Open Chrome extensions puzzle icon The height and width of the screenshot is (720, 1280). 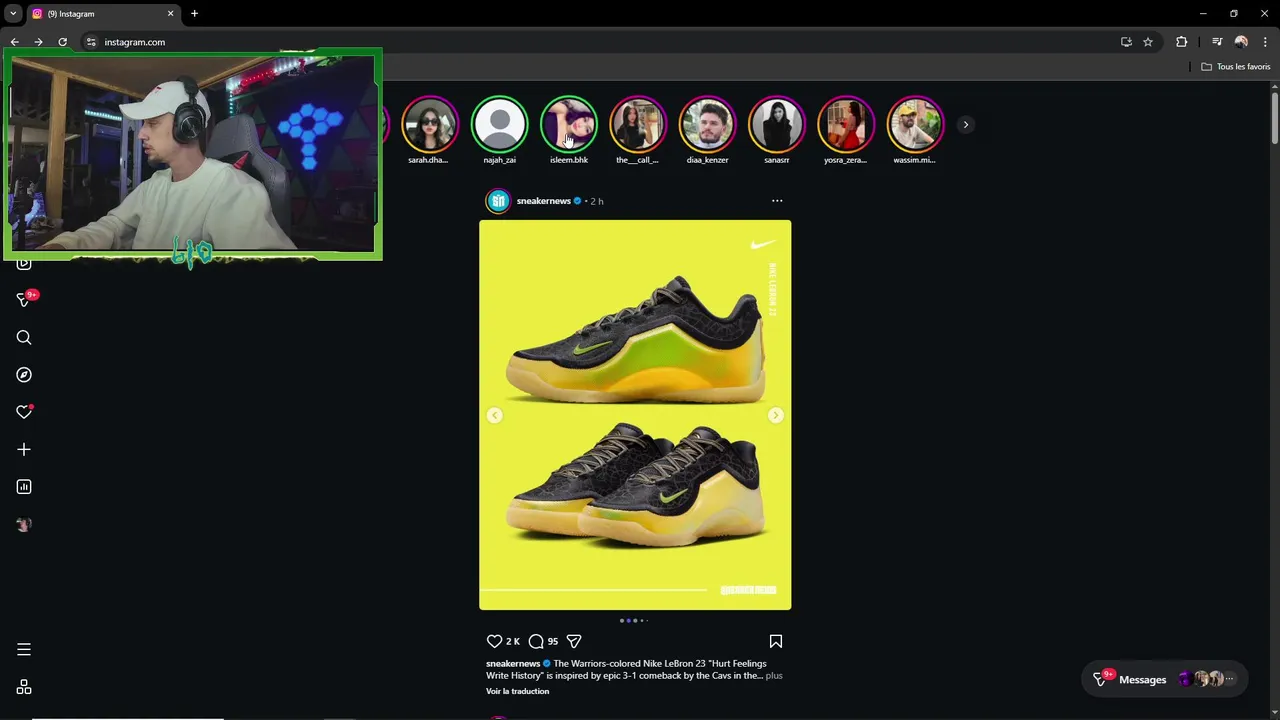click(1181, 42)
